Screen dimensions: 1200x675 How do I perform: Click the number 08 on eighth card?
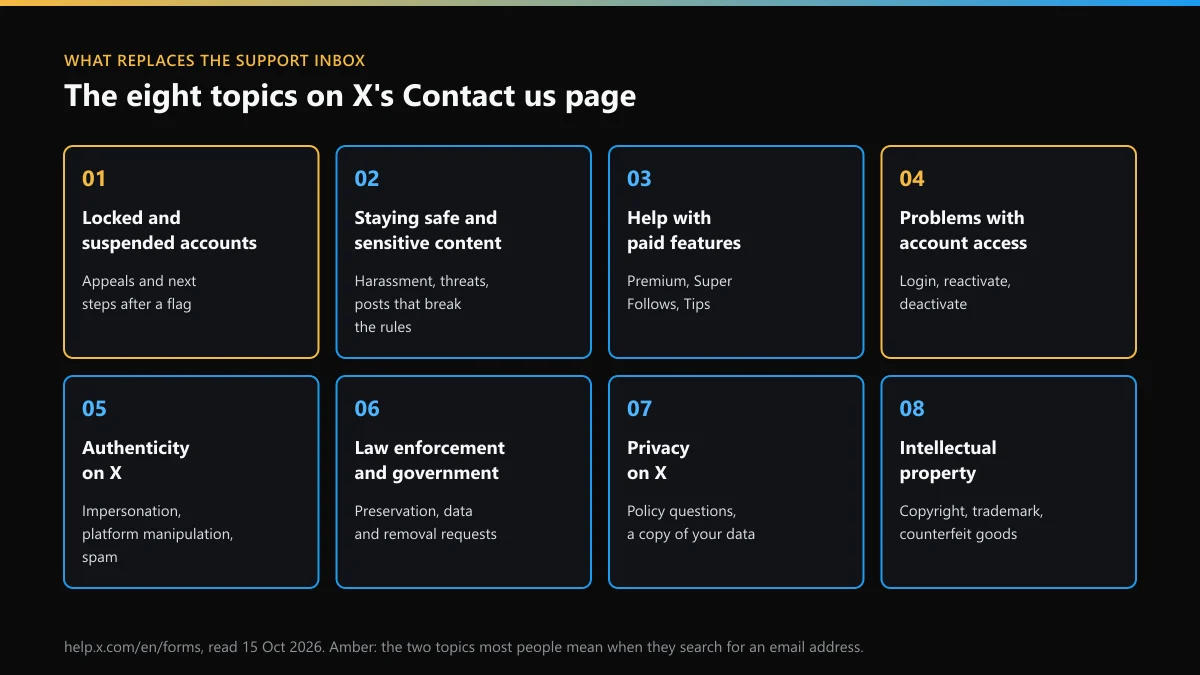point(912,409)
